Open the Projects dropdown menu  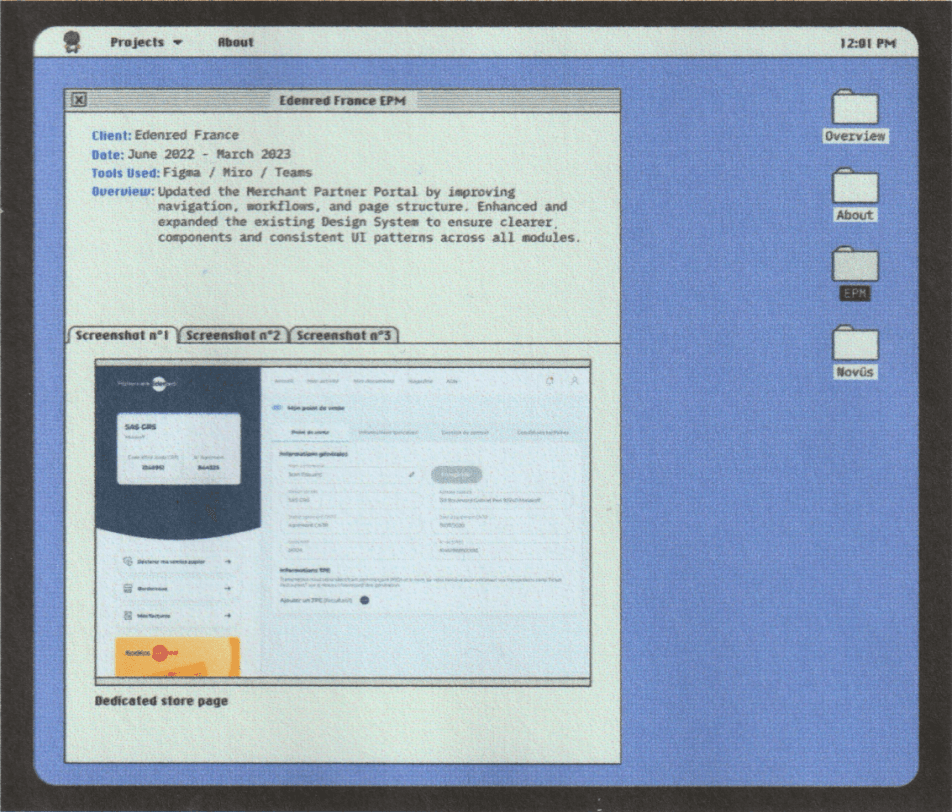(x=146, y=43)
